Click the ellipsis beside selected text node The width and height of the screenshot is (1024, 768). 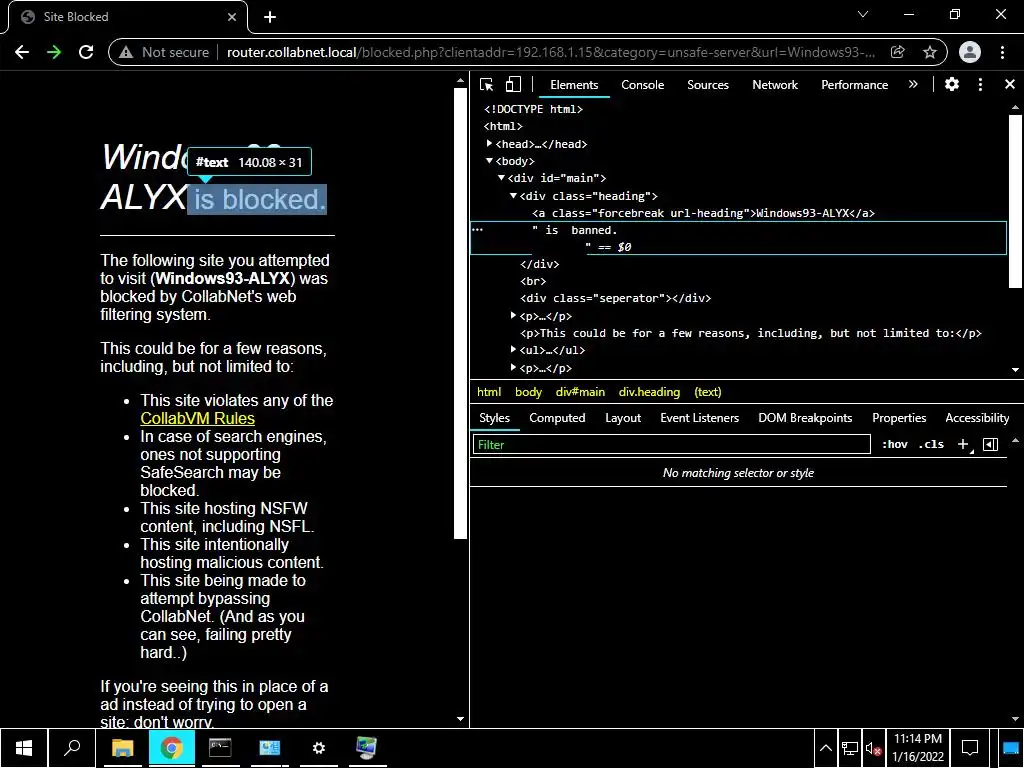[477, 230]
